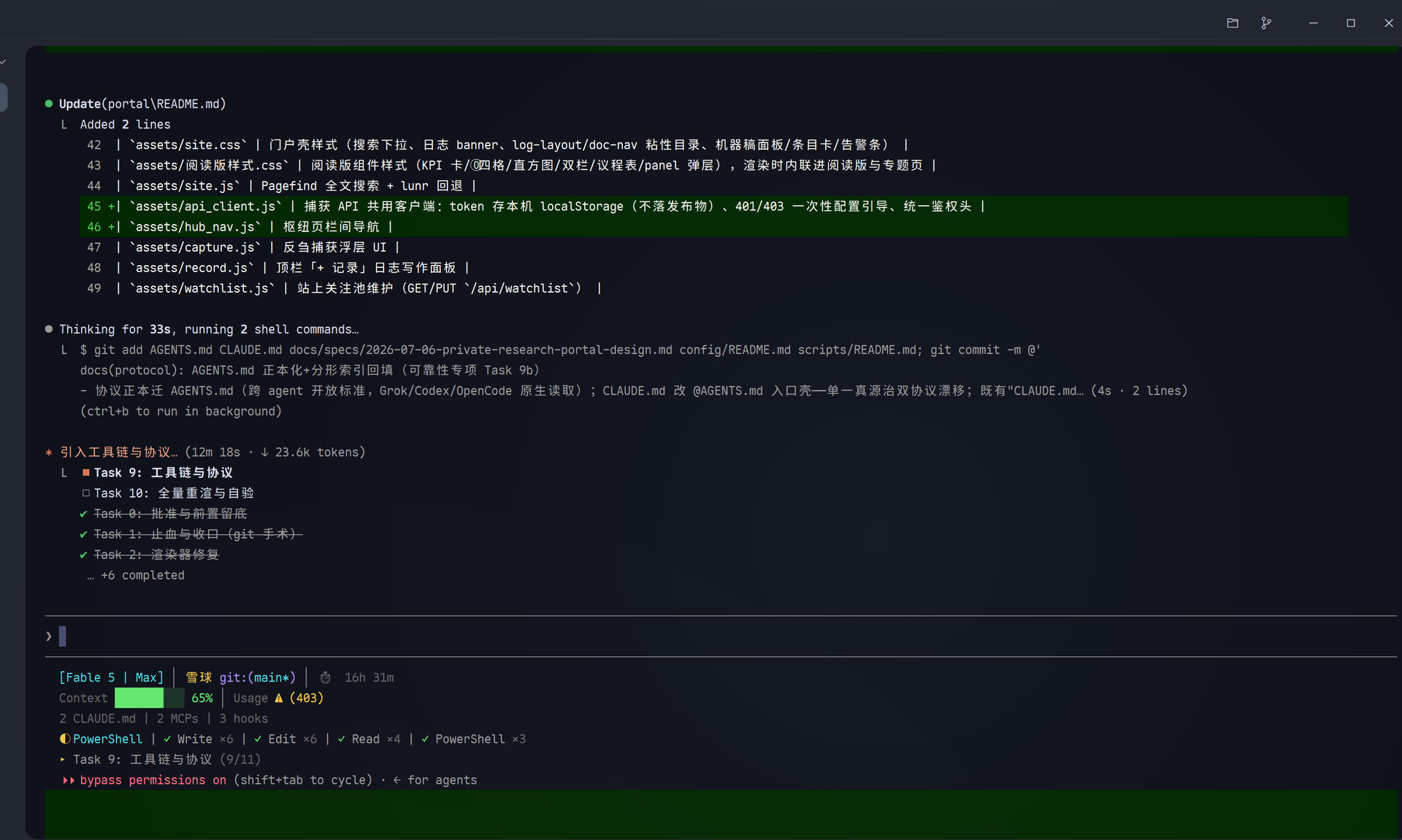The height and width of the screenshot is (840, 1402).
Task: Click line 42 assets/site.css row
Action: 497,145
